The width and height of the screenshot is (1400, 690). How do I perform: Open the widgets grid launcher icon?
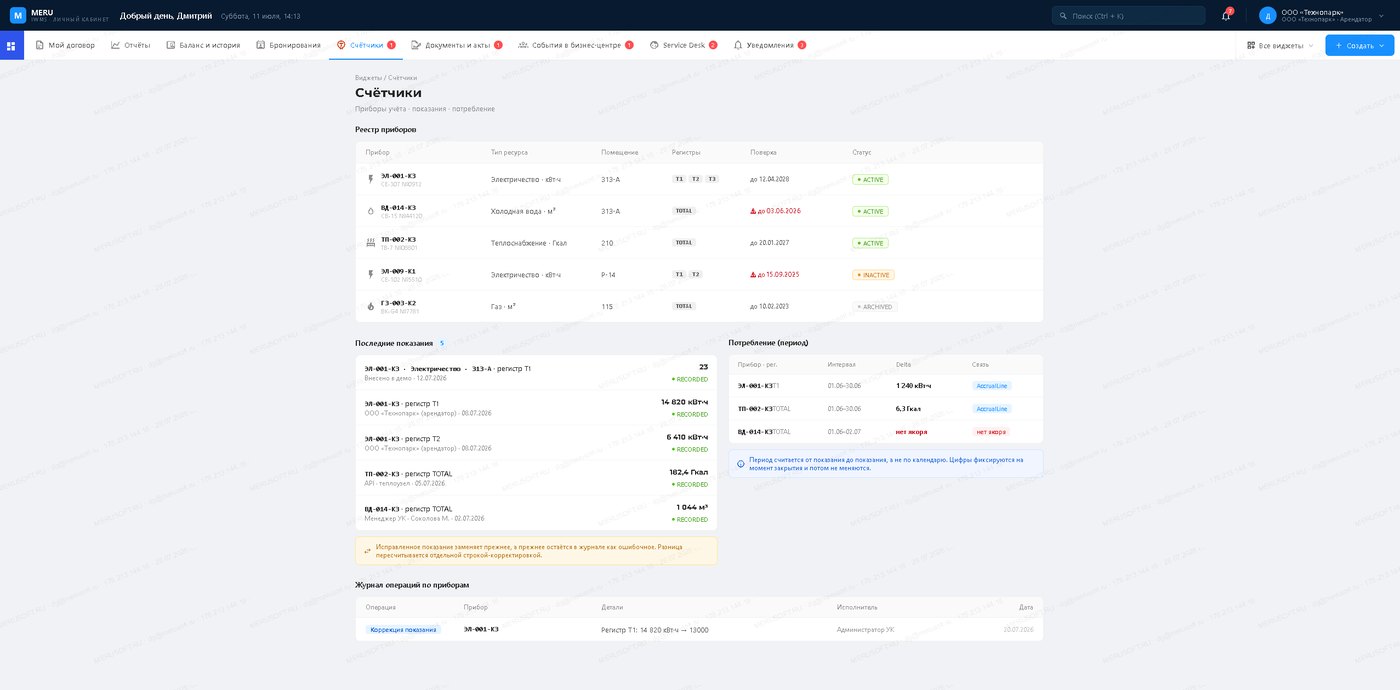pos(11,45)
